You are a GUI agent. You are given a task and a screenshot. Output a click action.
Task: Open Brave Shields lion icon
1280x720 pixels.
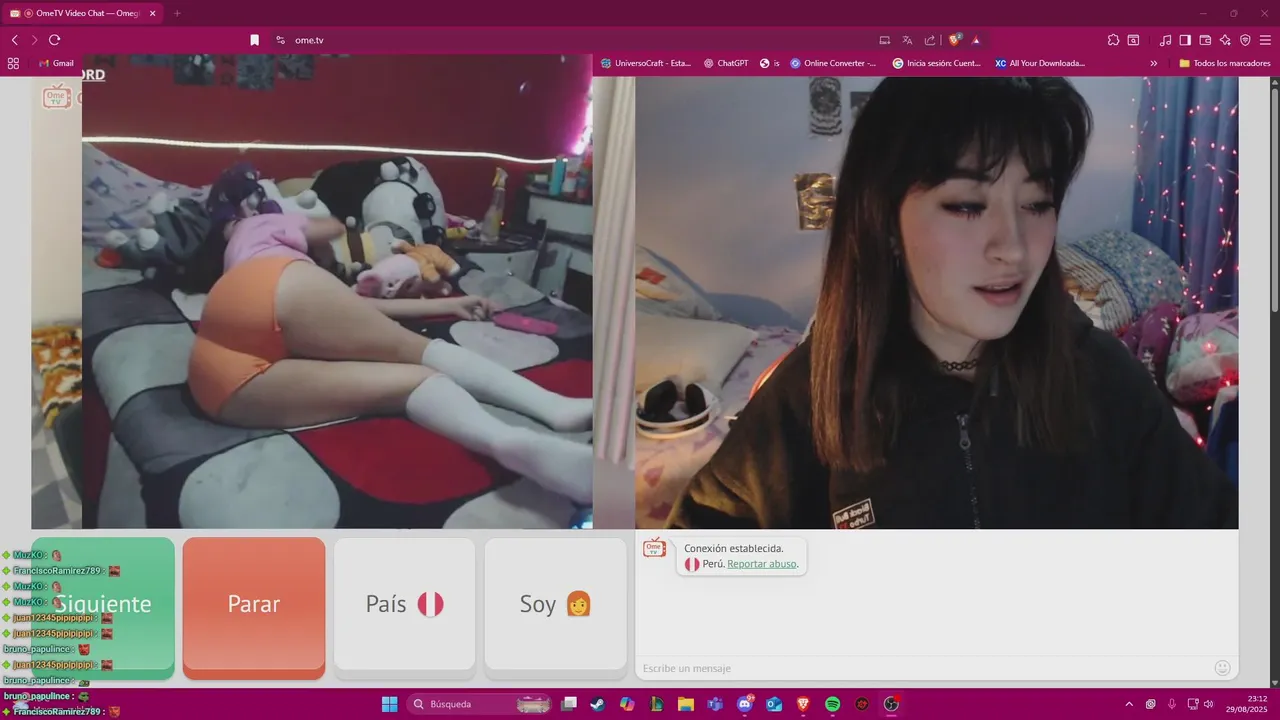(x=955, y=40)
